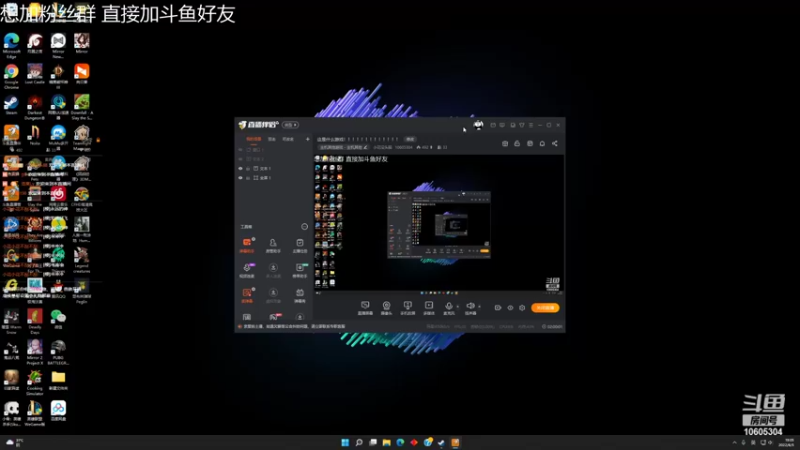Click the notification bell icon in room header
The image size is (800, 450).
[x=542, y=143]
